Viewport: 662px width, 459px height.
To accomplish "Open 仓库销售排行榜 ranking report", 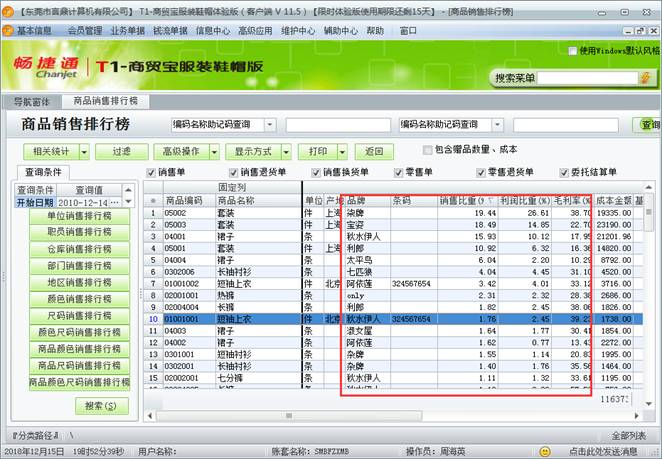I will [x=79, y=249].
